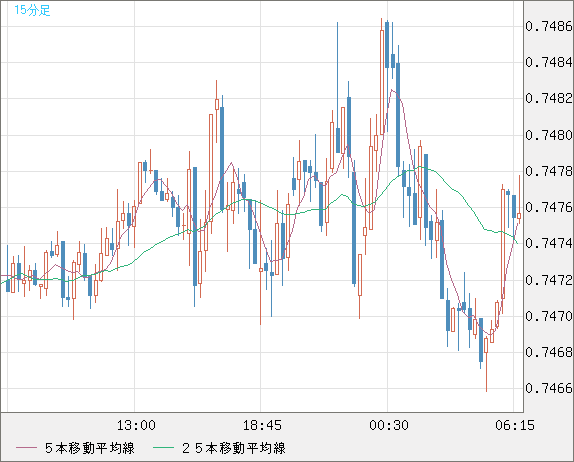Click the 0.7484 price axis label

549,62
